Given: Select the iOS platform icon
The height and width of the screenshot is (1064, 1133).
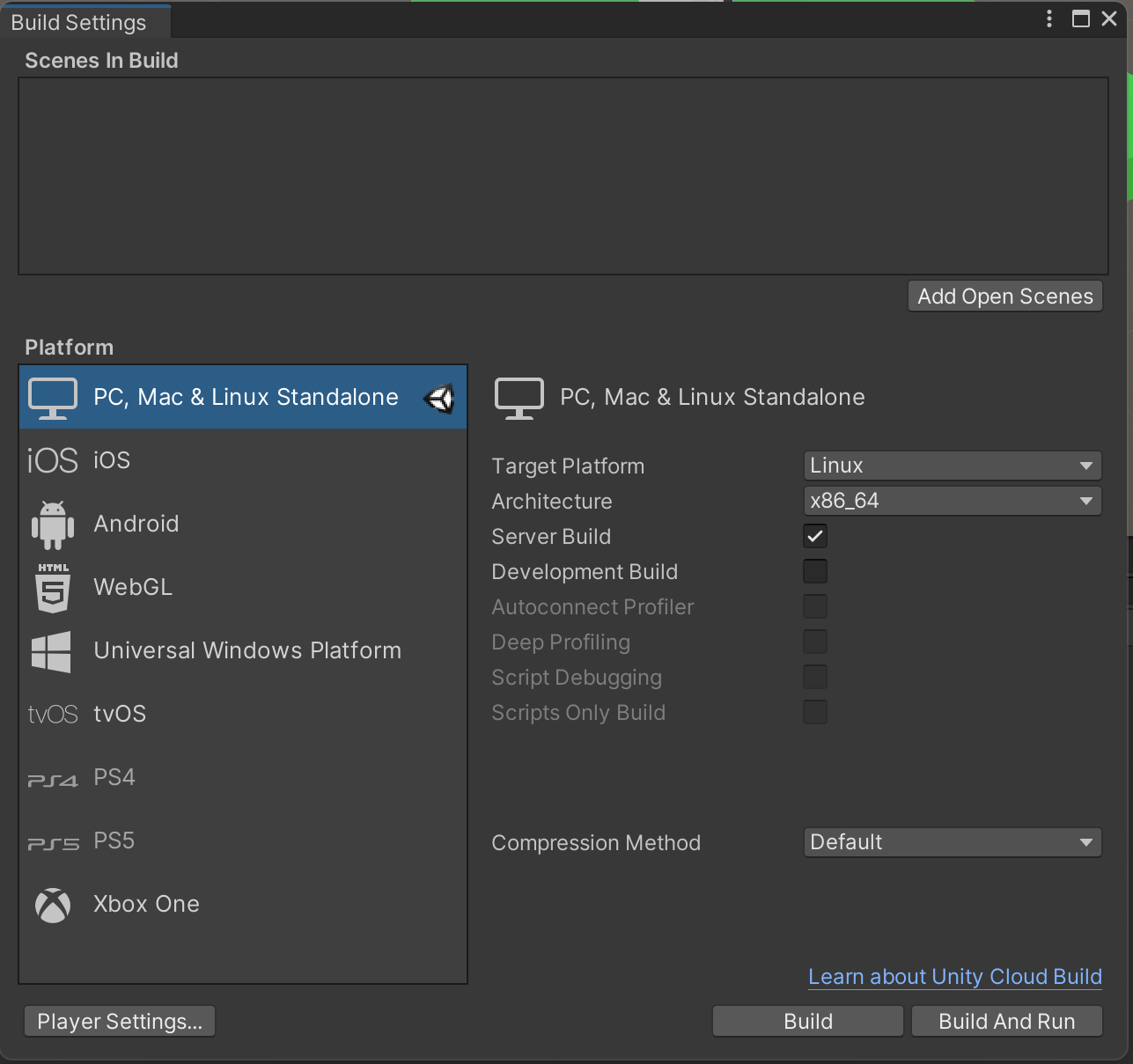Looking at the screenshot, I should point(52,460).
